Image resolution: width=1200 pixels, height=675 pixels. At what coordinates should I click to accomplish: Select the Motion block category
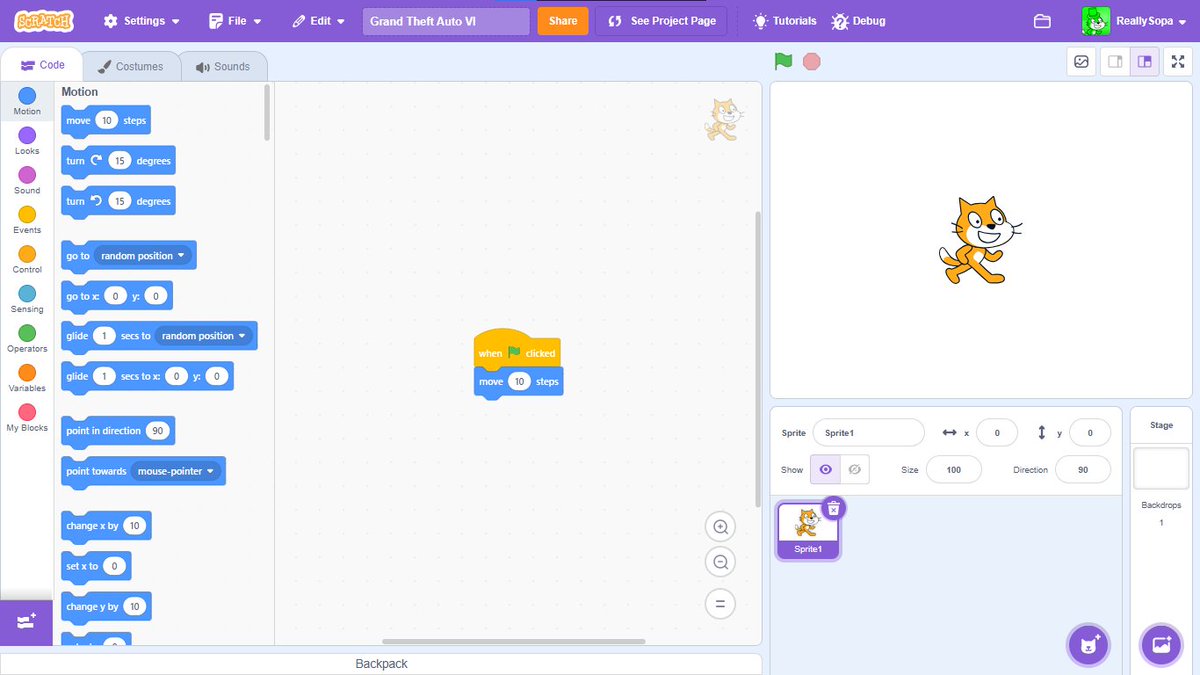pos(27,101)
